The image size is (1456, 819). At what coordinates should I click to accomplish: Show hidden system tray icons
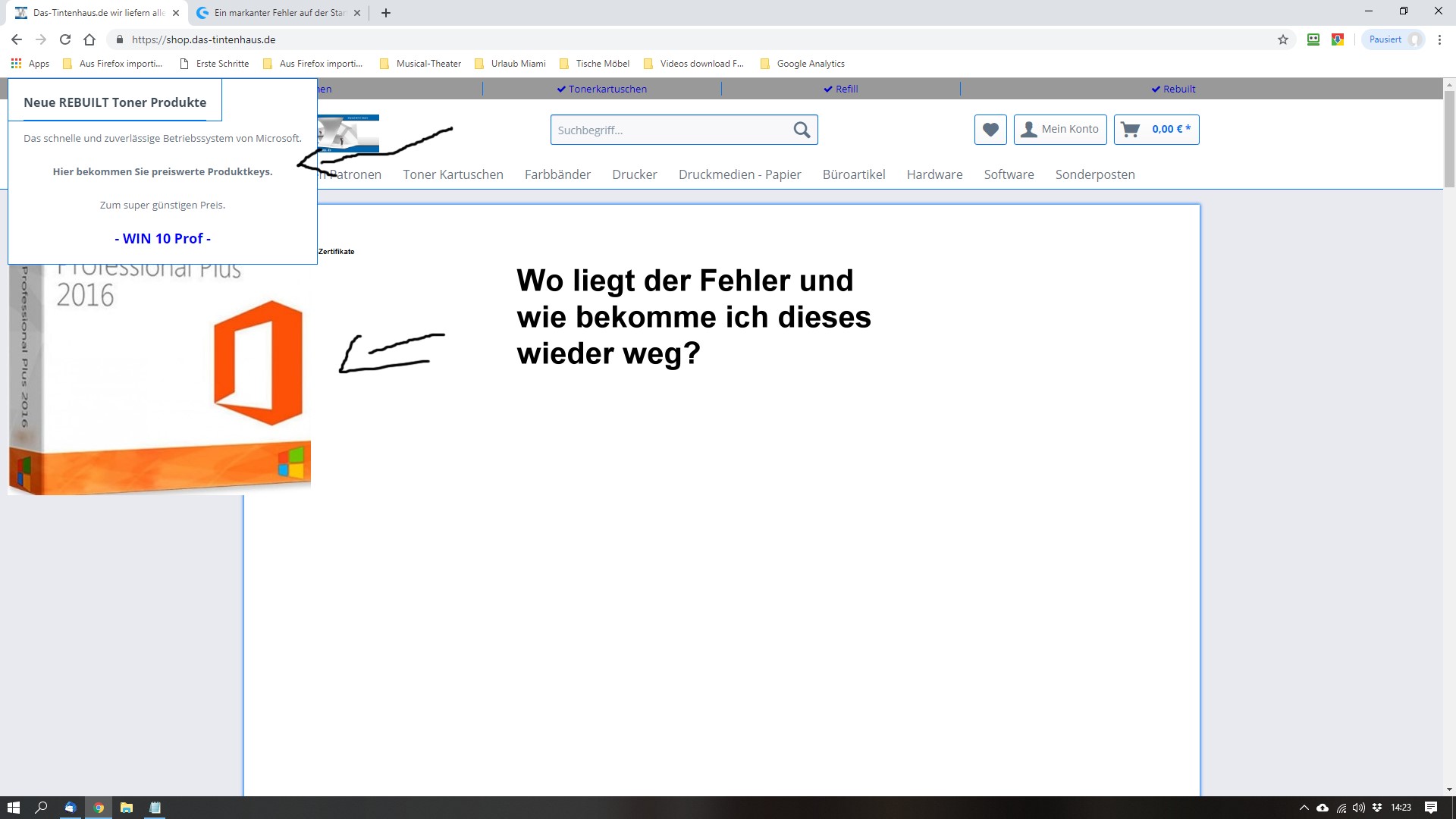coord(1304,808)
